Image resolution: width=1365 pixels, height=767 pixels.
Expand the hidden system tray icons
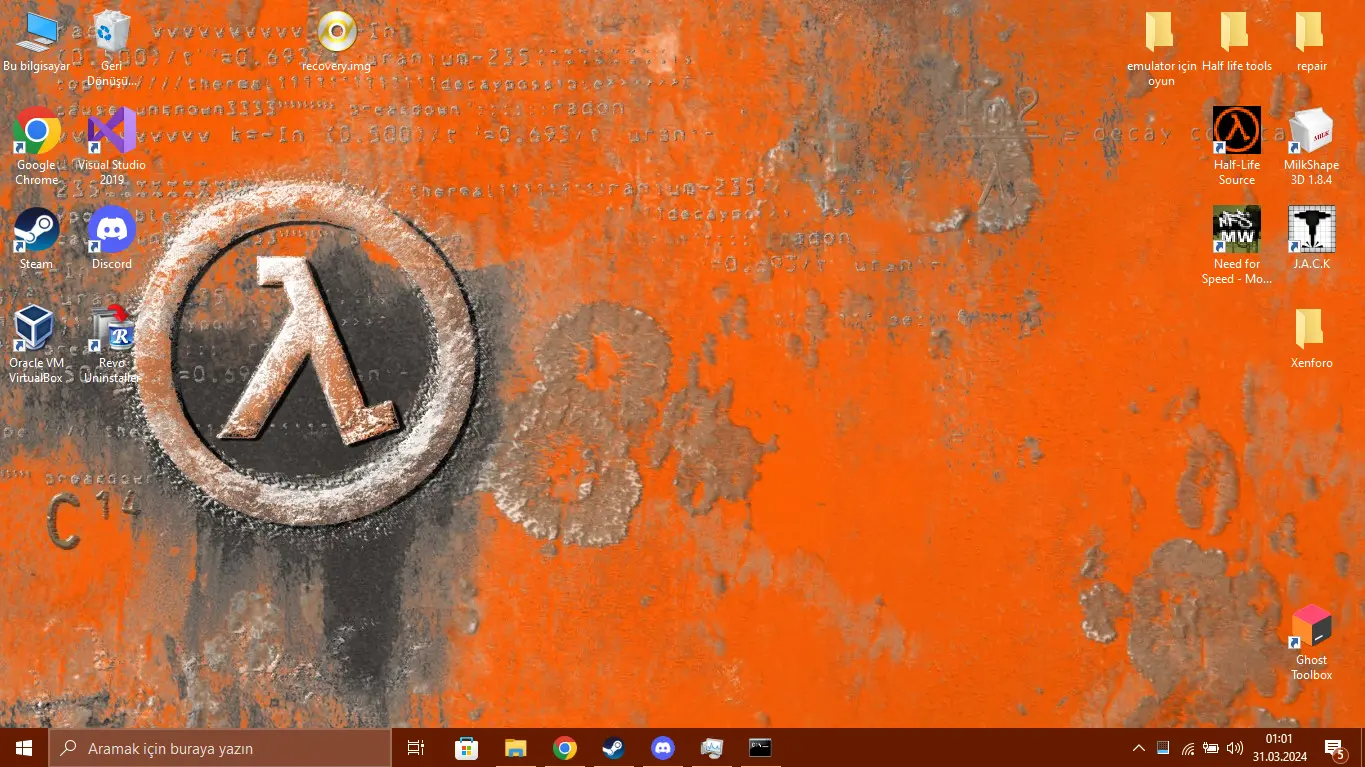(1138, 748)
